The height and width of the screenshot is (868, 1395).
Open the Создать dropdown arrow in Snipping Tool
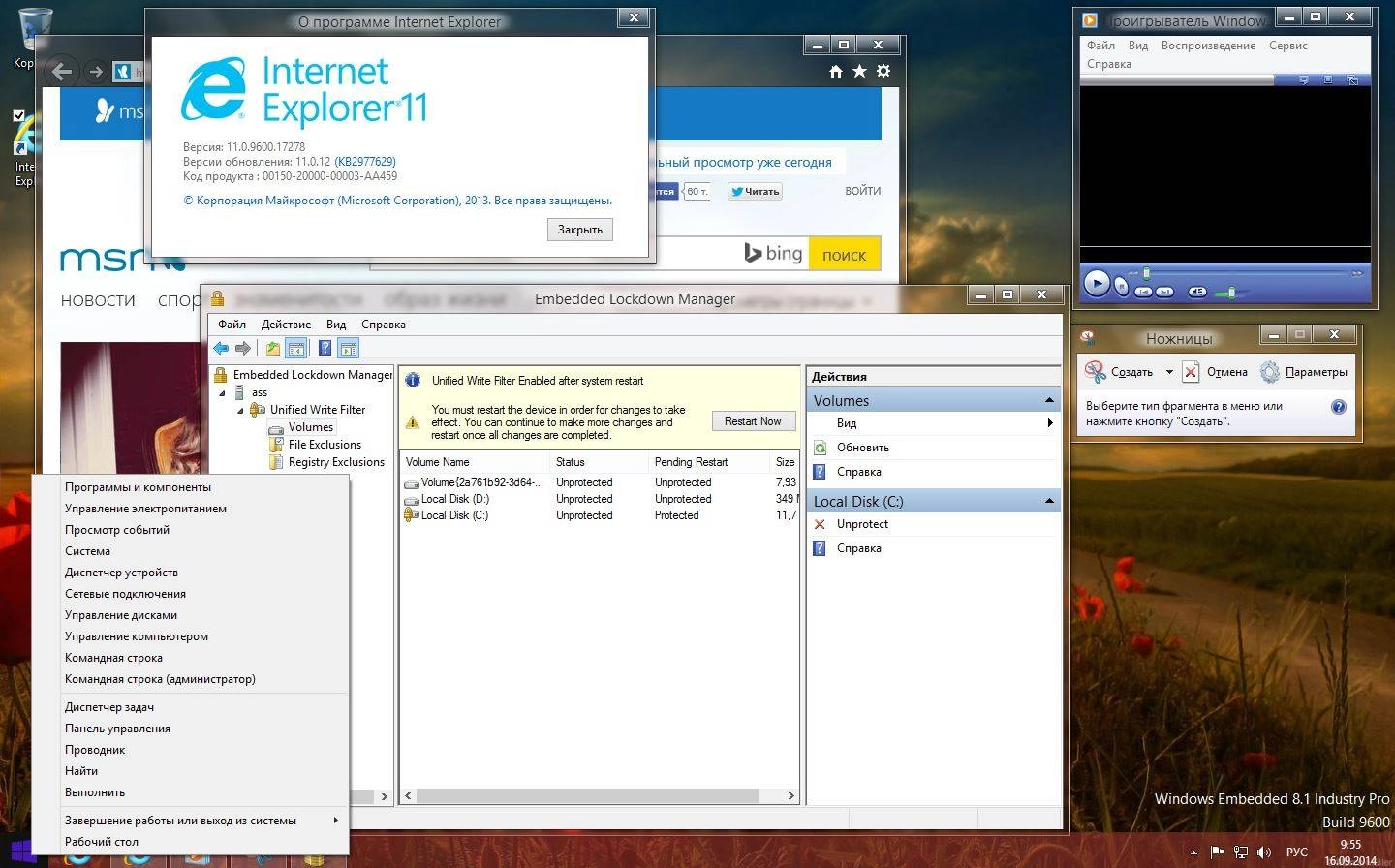coord(1169,372)
